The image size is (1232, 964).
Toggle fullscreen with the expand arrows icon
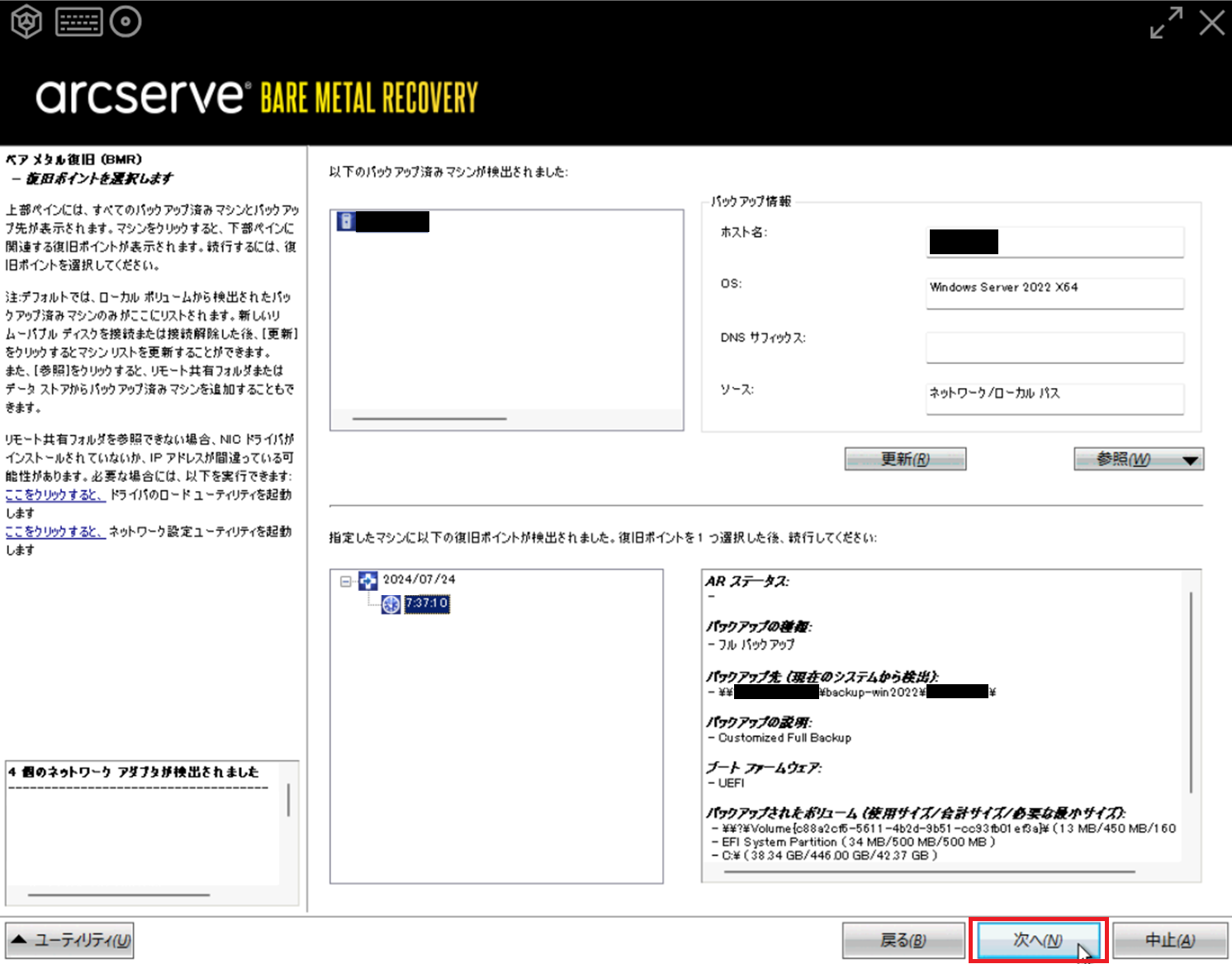pos(1166,23)
